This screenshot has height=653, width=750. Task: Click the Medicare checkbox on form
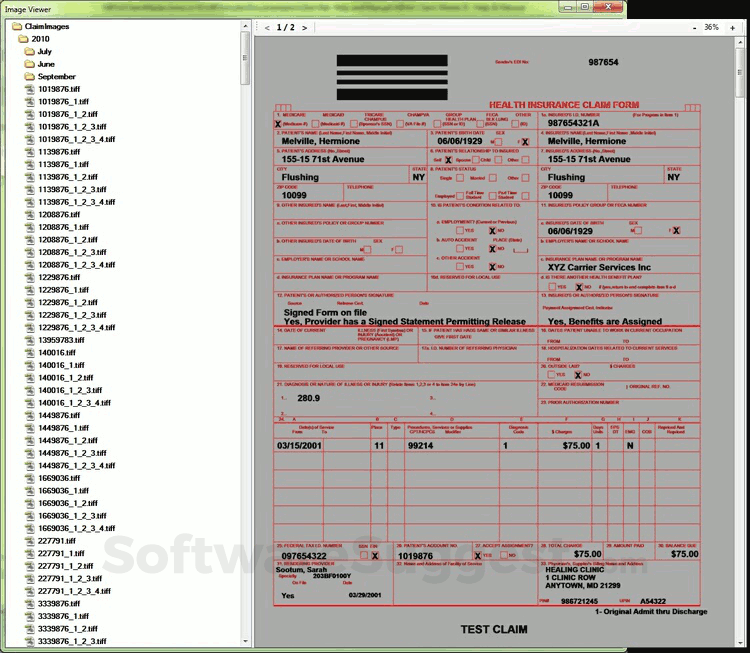click(278, 124)
